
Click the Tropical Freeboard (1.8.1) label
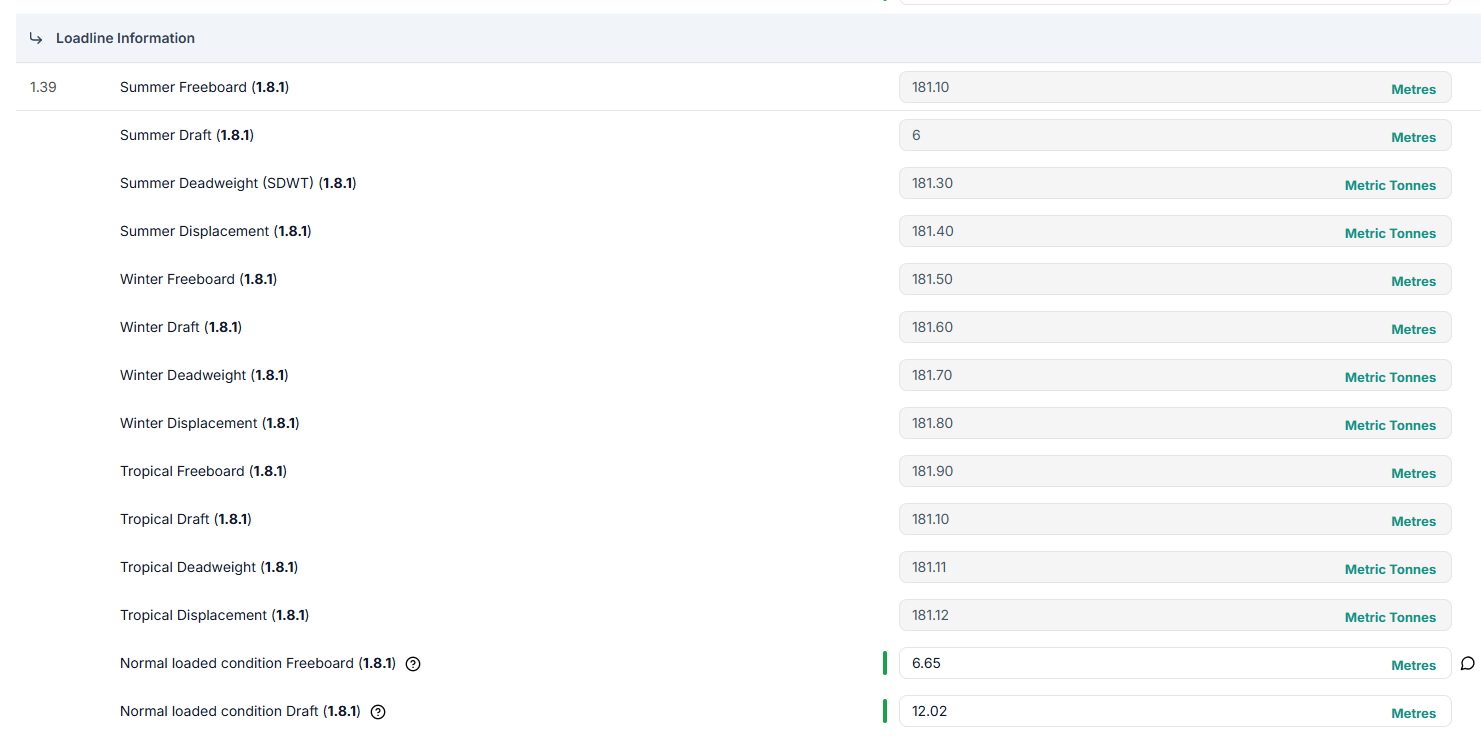click(203, 471)
